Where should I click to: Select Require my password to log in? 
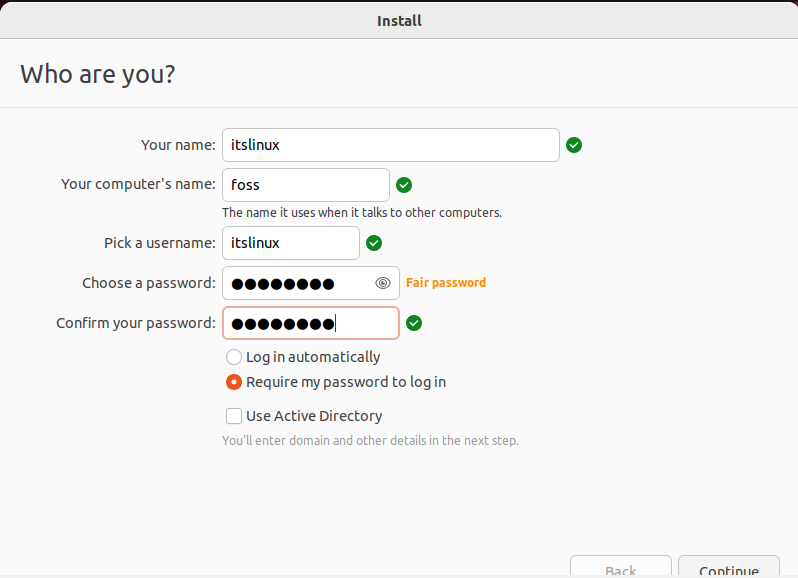point(234,382)
